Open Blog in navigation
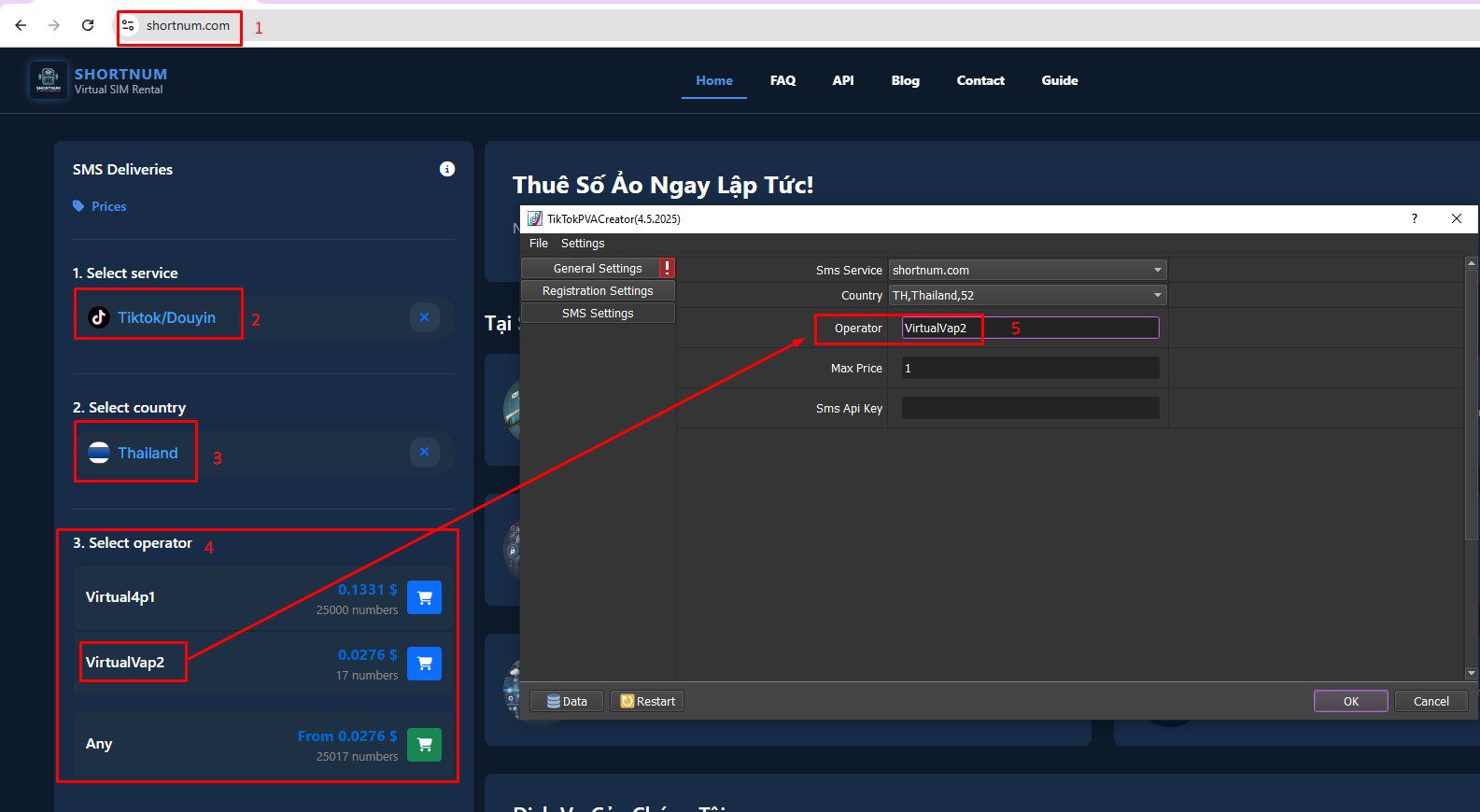The image size is (1480, 812). (905, 80)
